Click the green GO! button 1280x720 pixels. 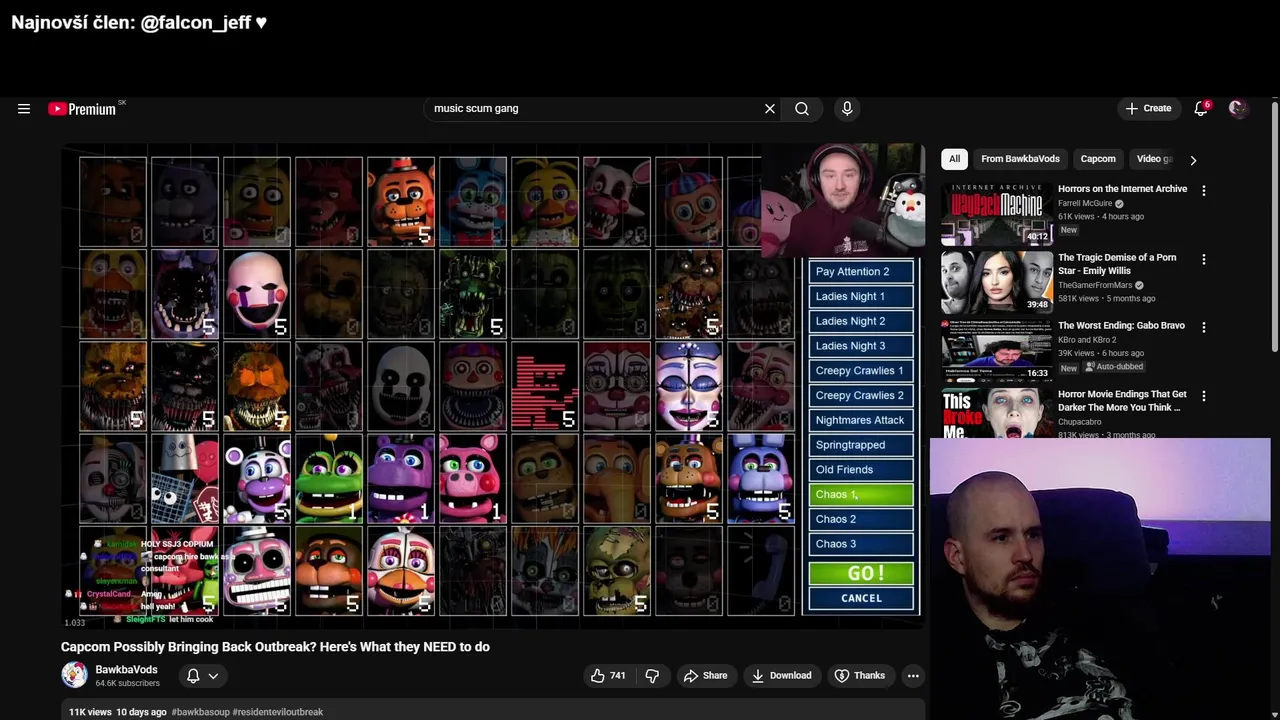(861, 574)
